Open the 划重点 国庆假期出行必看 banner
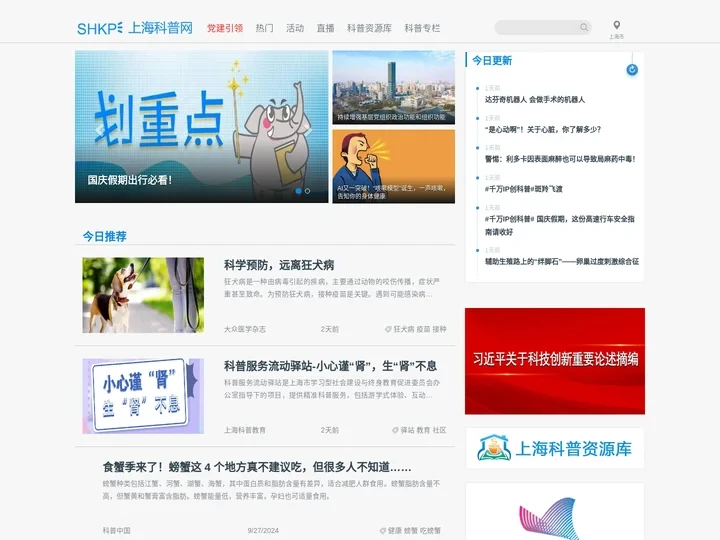 [202, 127]
